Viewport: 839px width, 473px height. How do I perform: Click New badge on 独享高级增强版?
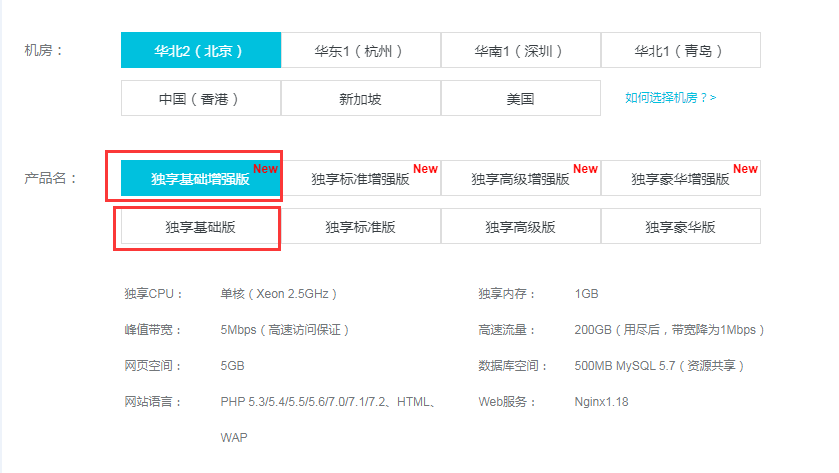tap(585, 169)
